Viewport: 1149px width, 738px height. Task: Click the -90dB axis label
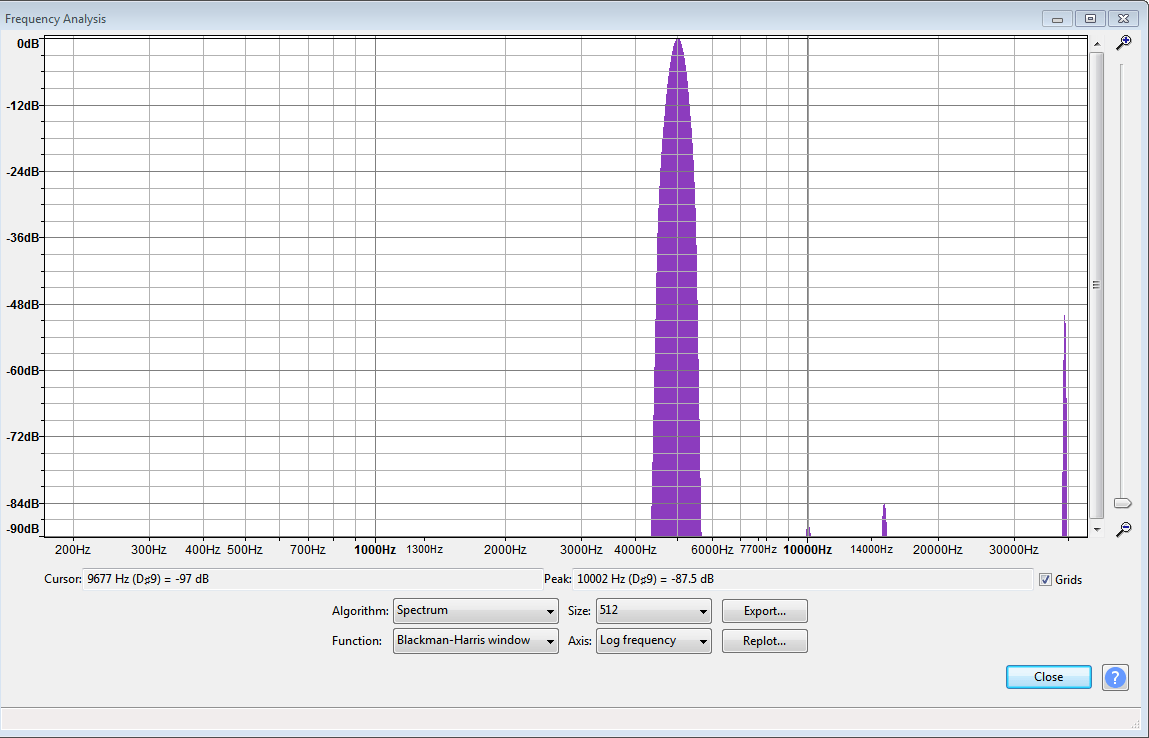23,529
